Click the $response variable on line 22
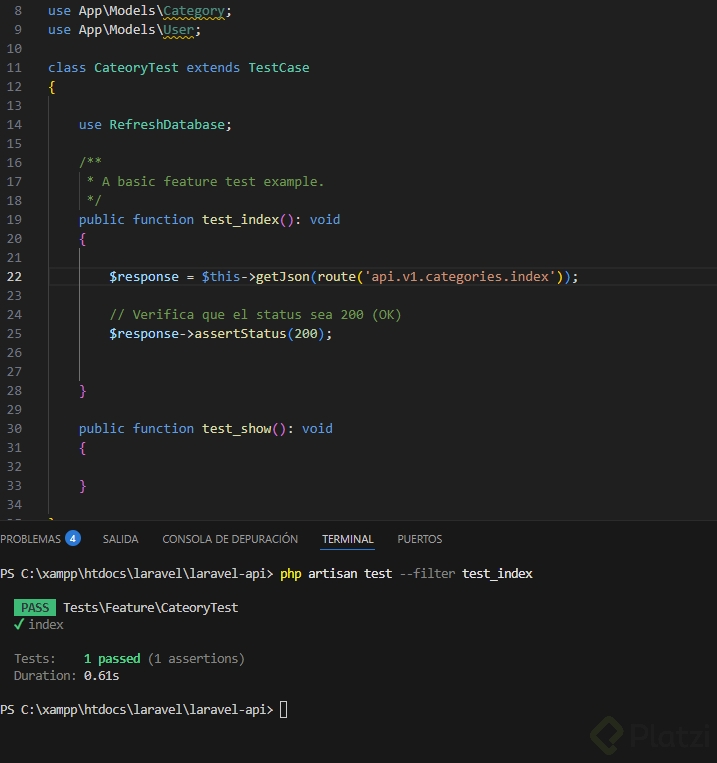The width and height of the screenshot is (717, 763). click(x=144, y=276)
